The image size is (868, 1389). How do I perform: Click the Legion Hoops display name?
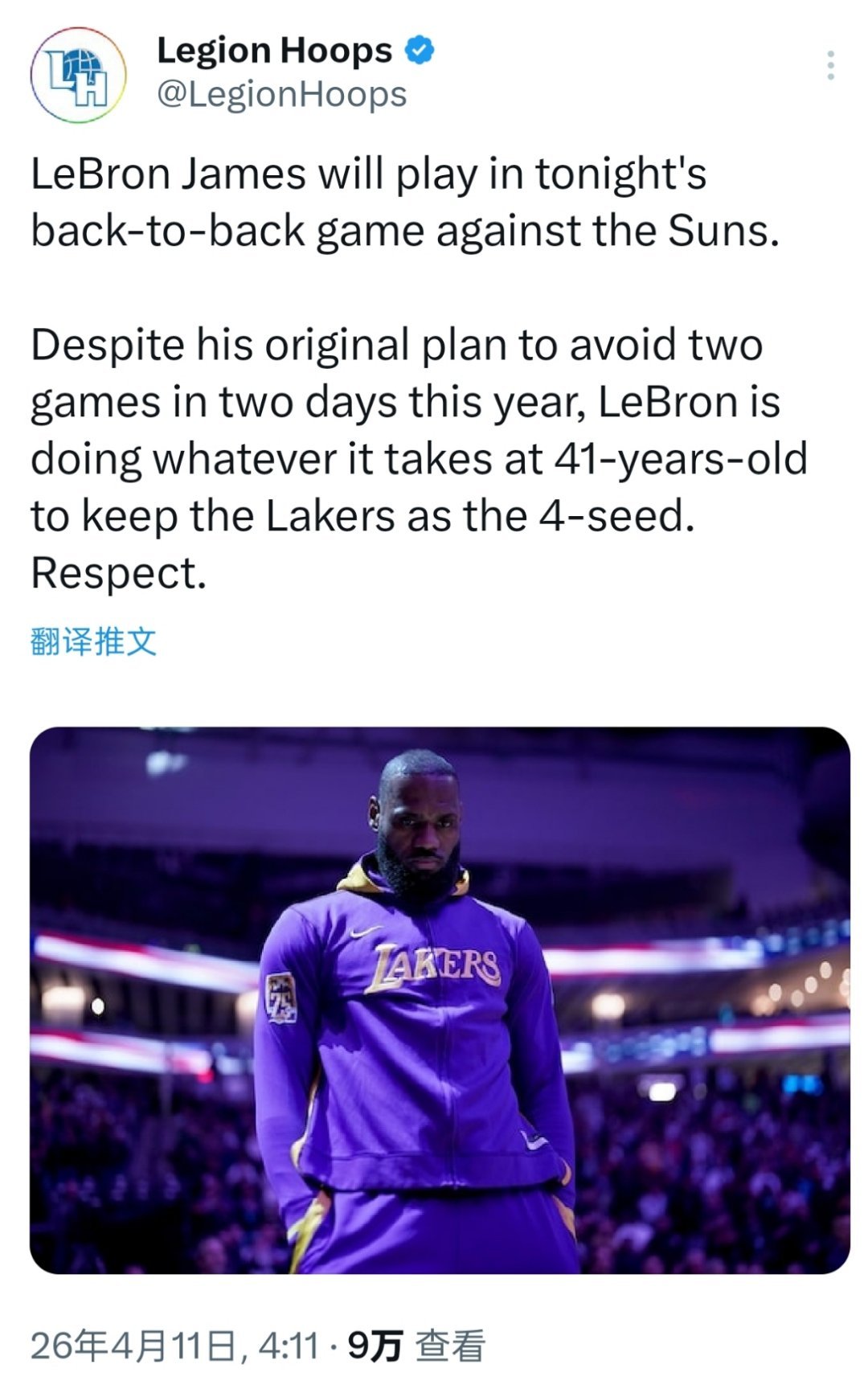tap(274, 51)
